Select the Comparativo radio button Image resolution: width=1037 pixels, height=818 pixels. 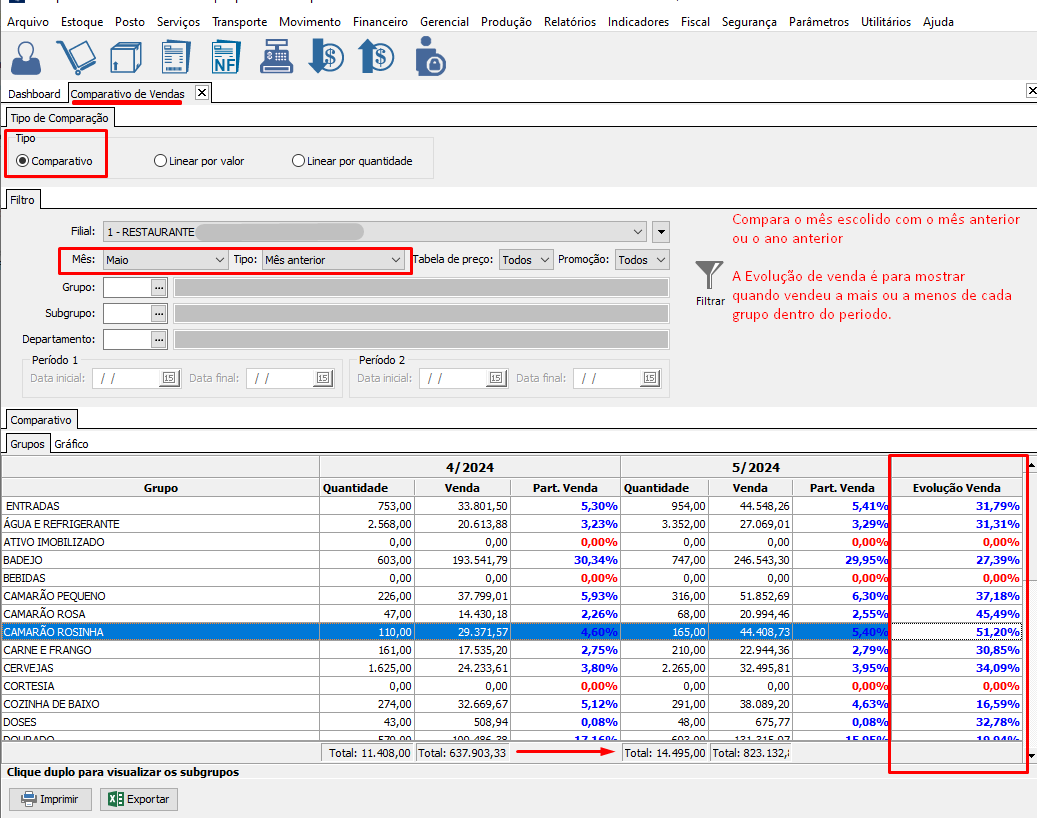(23, 161)
